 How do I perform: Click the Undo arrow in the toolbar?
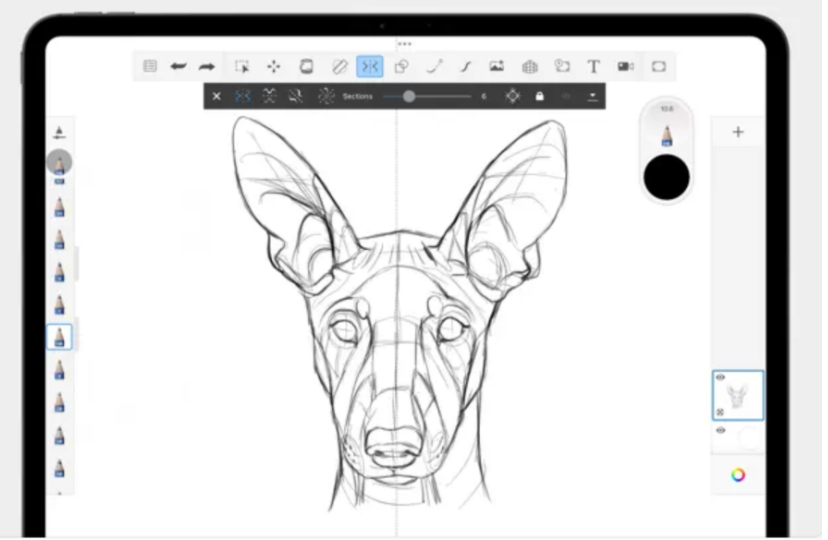coord(178,67)
